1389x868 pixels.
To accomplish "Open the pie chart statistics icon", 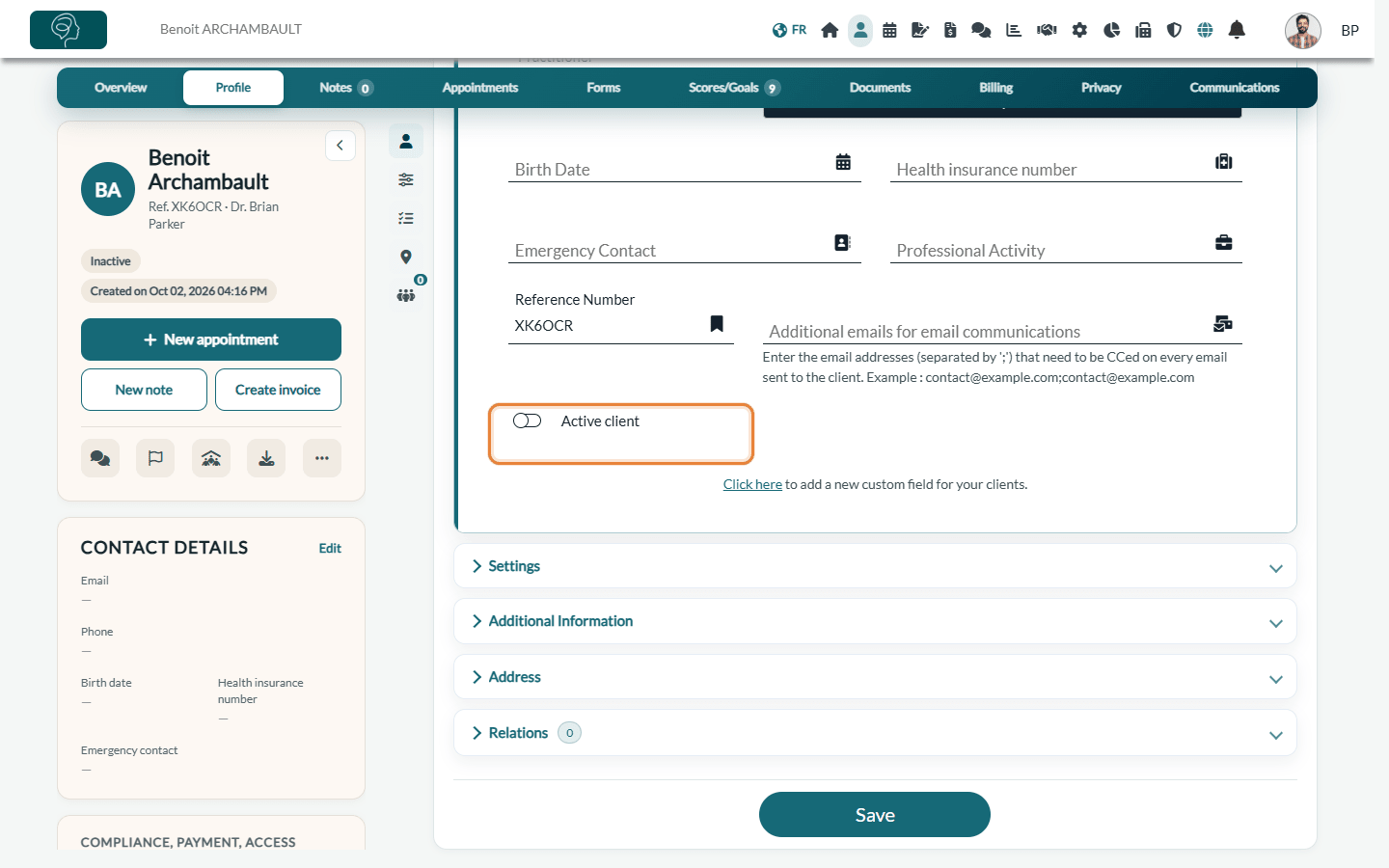I will (1111, 30).
